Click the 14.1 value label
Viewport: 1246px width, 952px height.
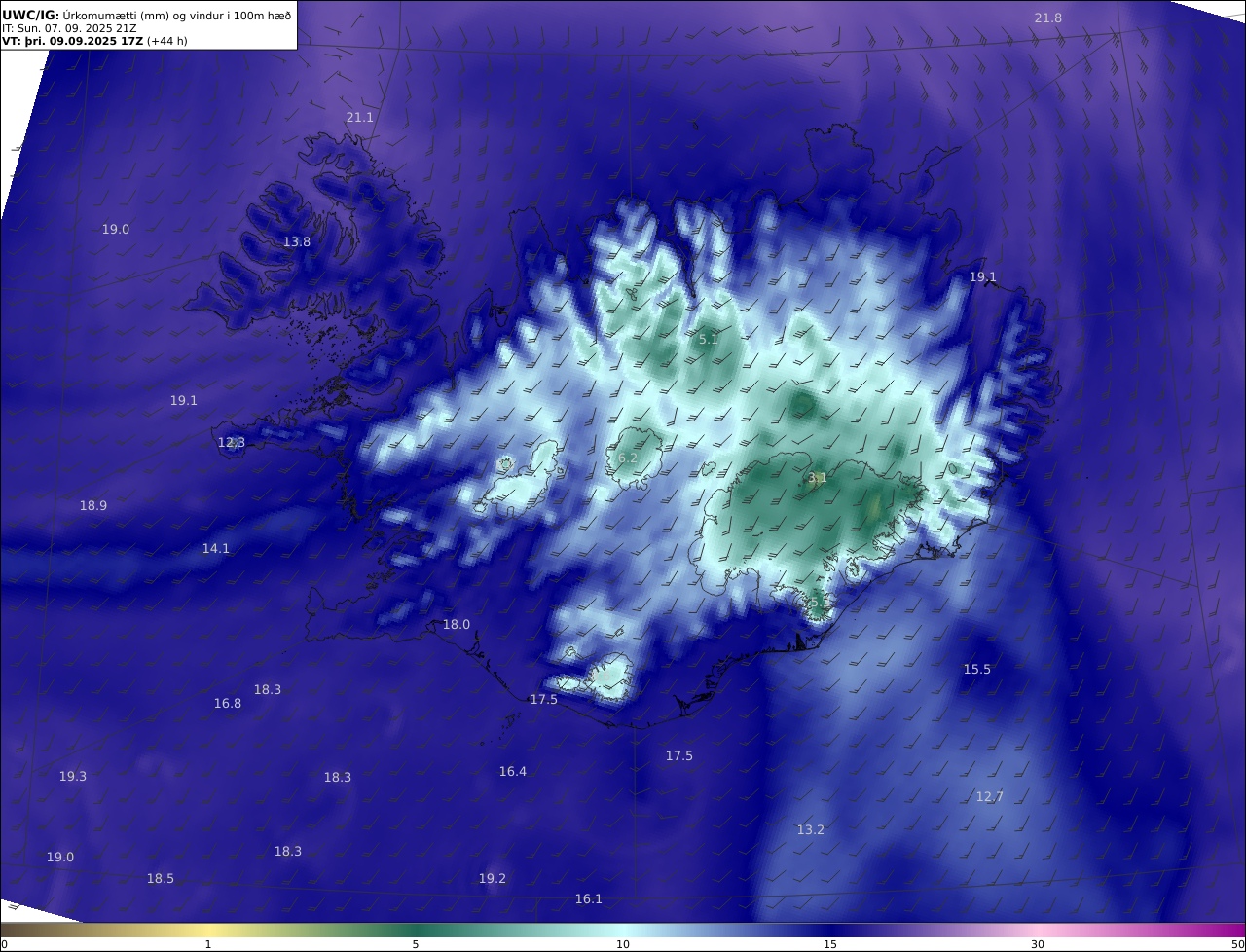tap(216, 548)
